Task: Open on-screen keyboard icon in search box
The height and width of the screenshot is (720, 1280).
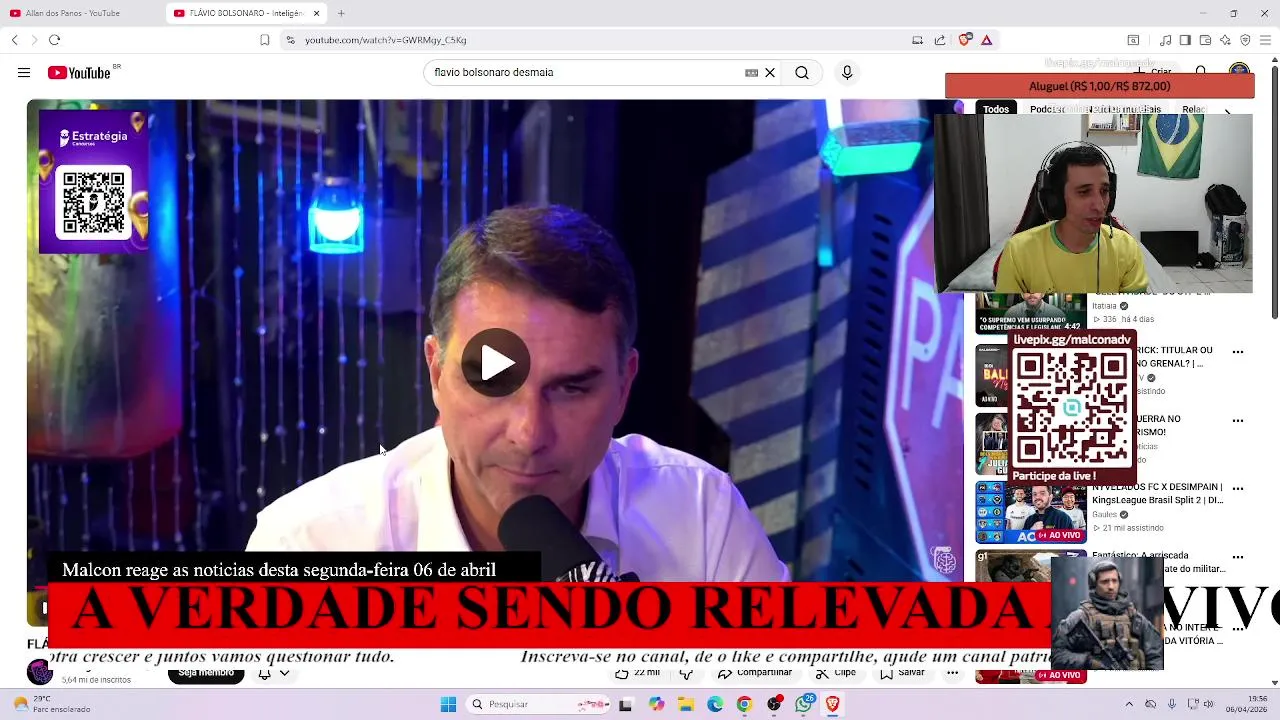Action: [751, 72]
